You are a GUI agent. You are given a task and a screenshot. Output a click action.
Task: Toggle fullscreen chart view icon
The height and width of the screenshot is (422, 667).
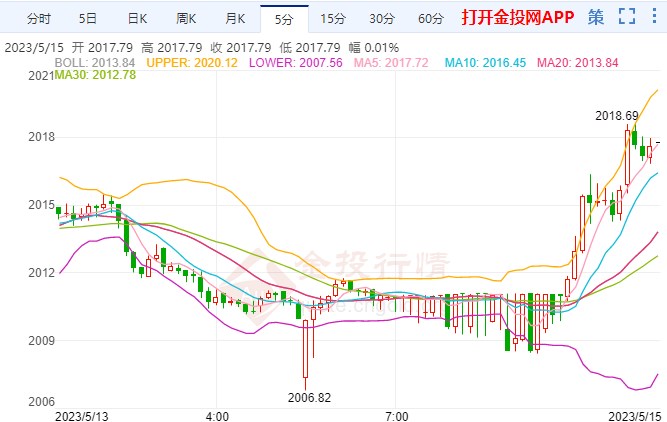coord(627,17)
